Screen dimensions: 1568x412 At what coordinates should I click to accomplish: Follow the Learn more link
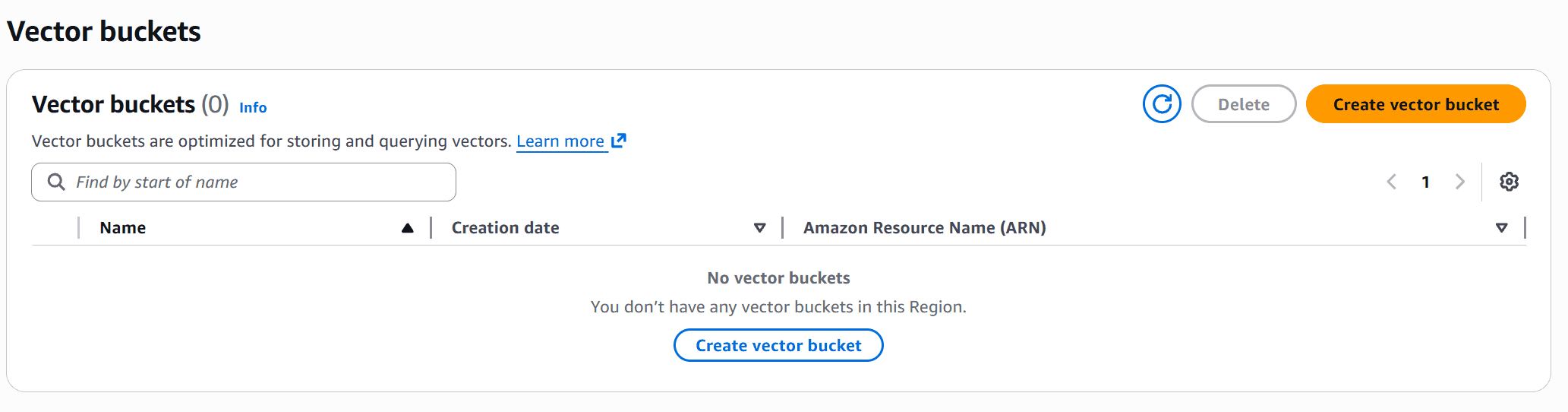coord(560,141)
